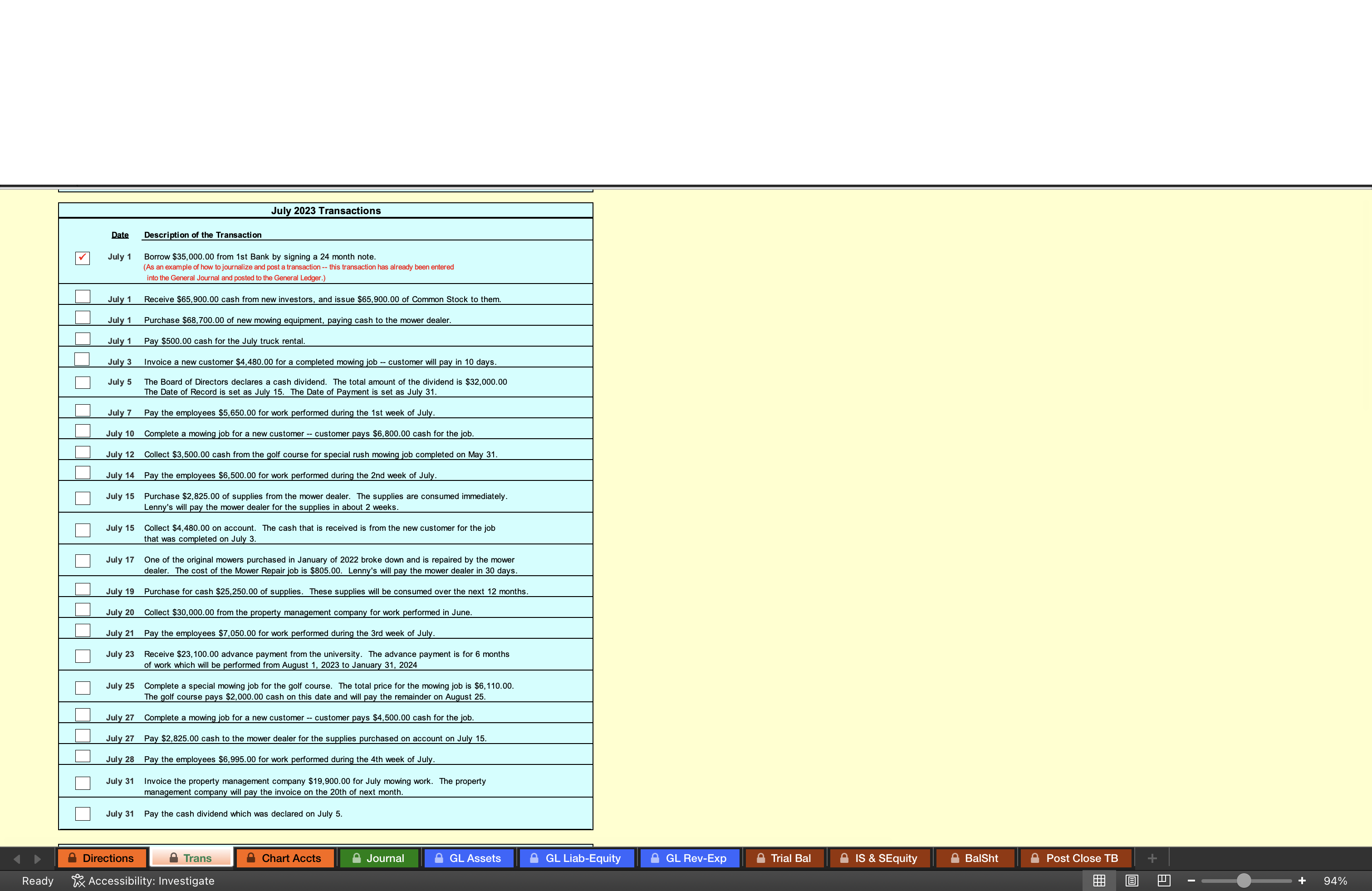Uncheck the July 1 borrow transaction checkbox
This screenshot has height=891, width=1372.
pos(83,258)
